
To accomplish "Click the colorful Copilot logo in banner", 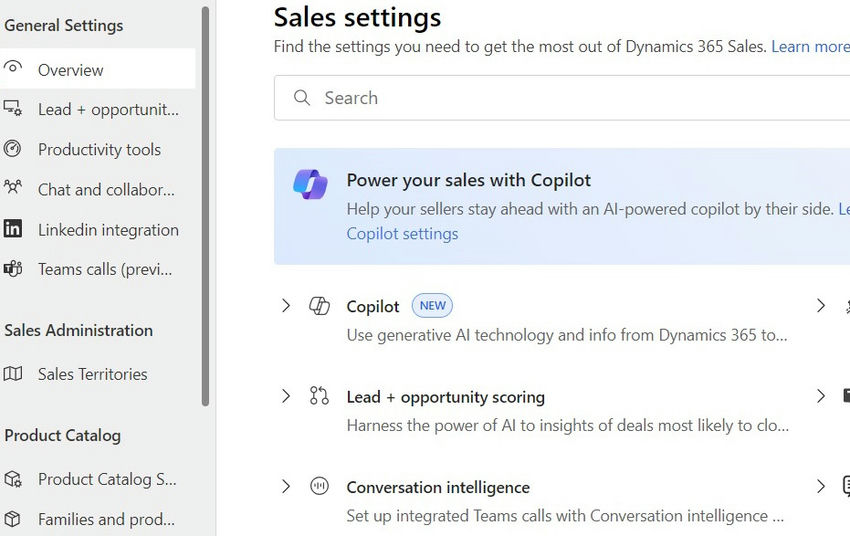I will [310, 184].
